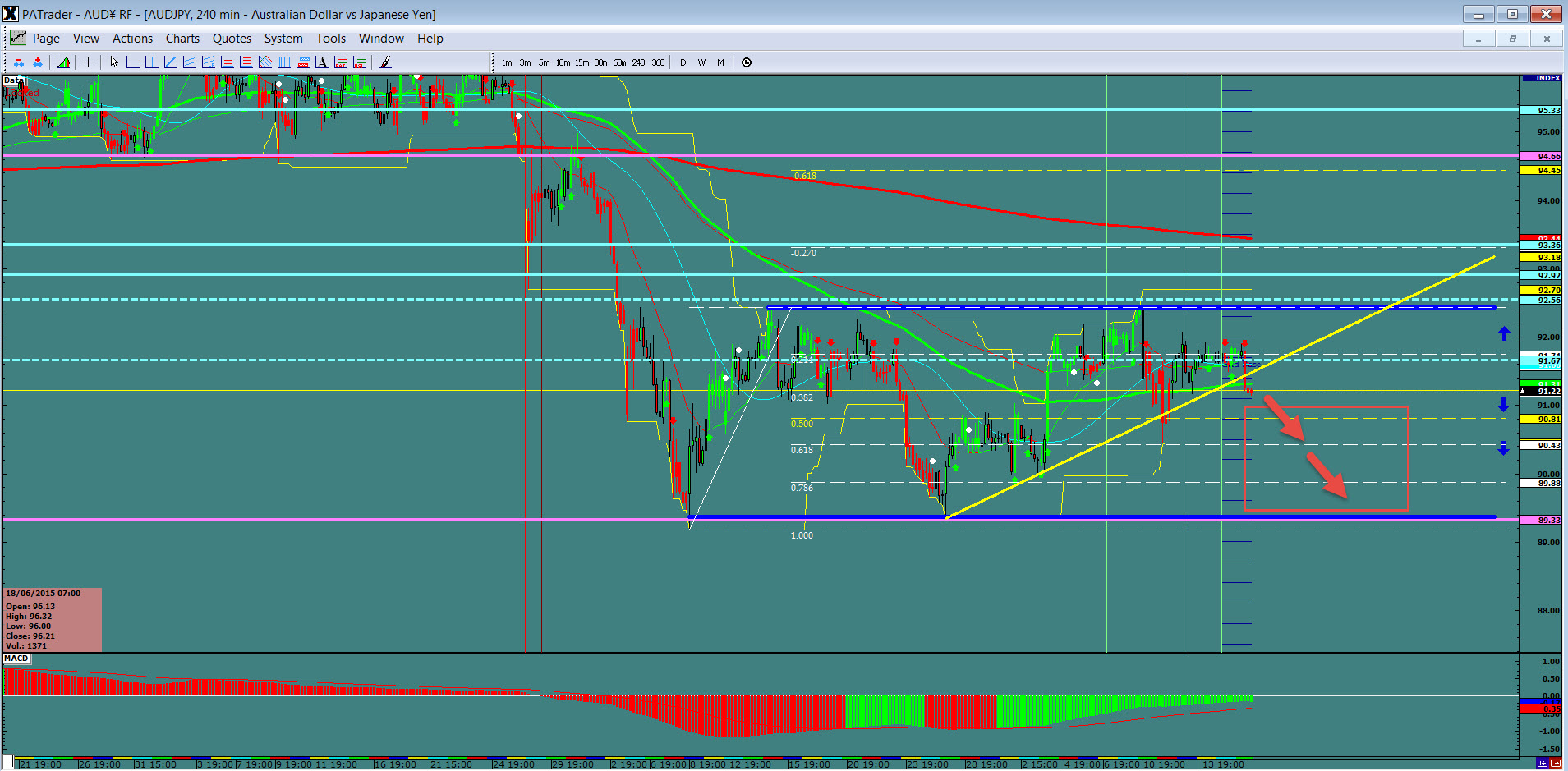1568x771 pixels.
Task: Click the brush/eraser drawing icon
Action: coord(384,62)
